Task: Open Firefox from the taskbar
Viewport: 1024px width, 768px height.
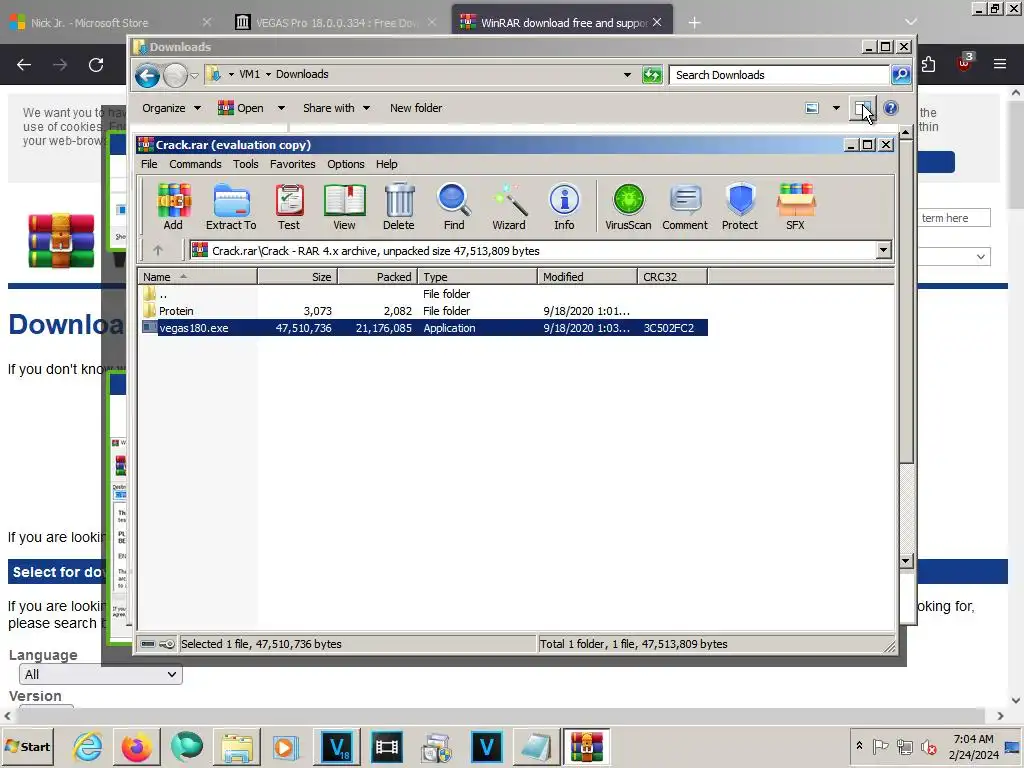Action: tap(136, 746)
